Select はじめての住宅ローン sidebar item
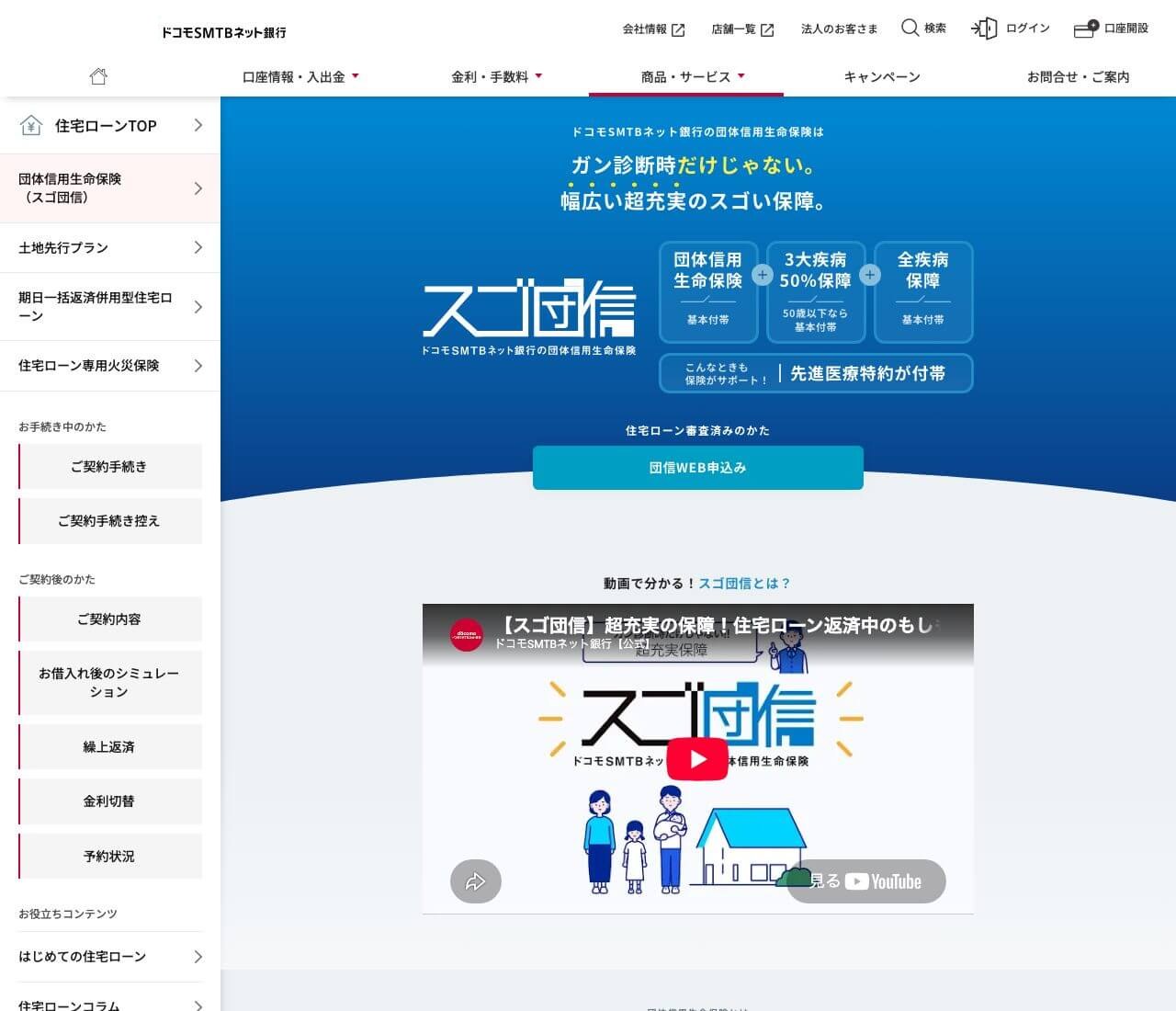The height and width of the screenshot is (1011, 1176). point(110,957)
